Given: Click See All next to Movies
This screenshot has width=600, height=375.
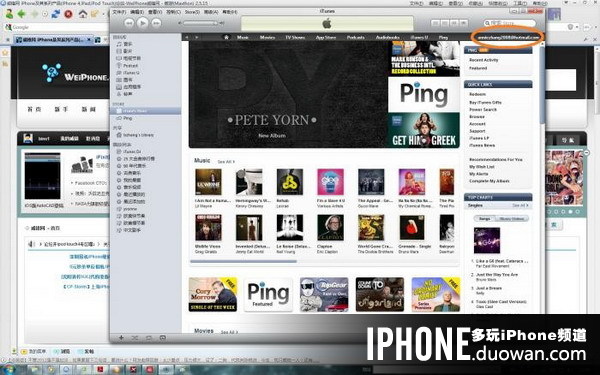Looking at the screenshot, I should (229, 332).
